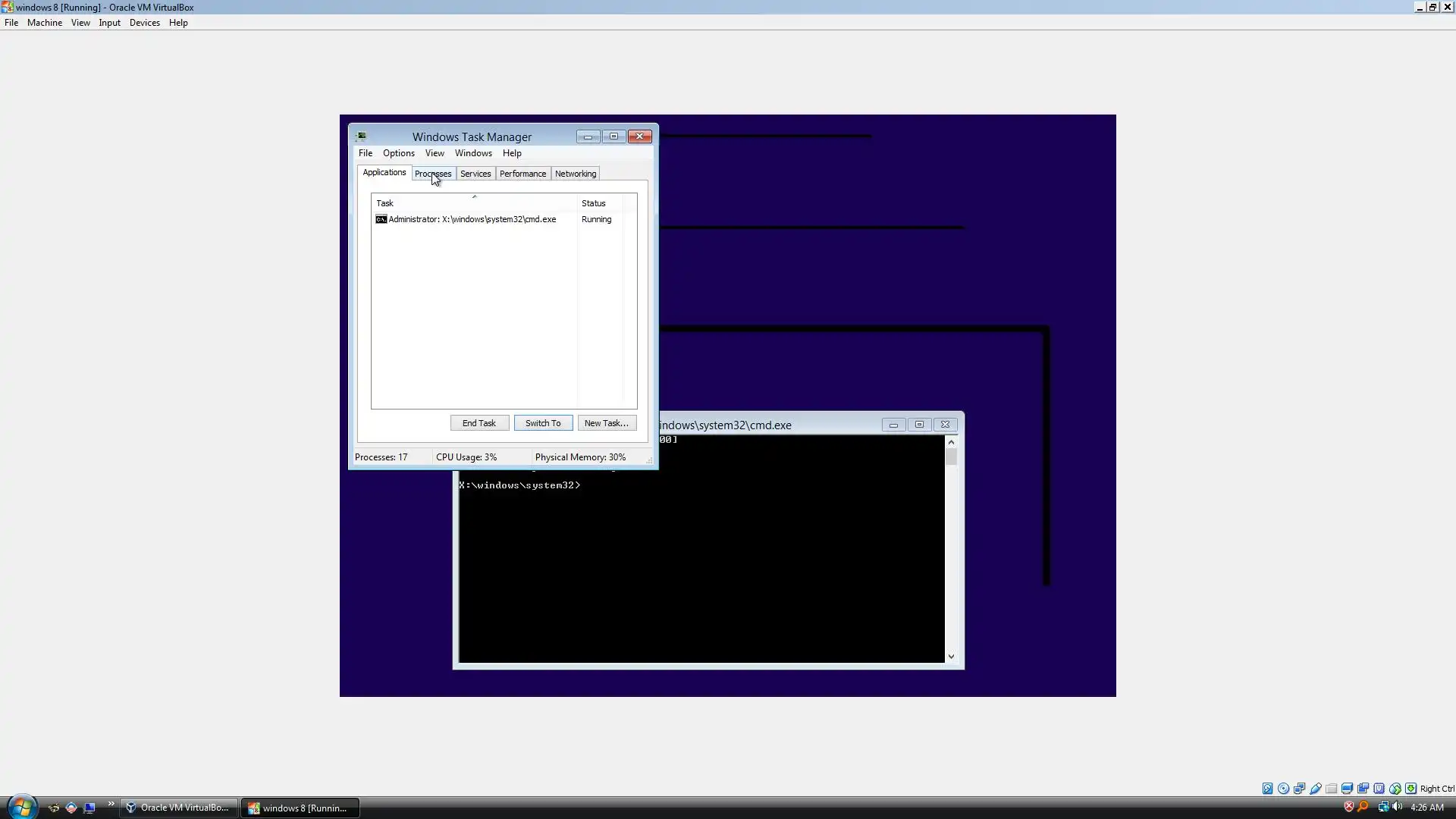
Task: Switch to the Processes tab
Action: point(432,174)
